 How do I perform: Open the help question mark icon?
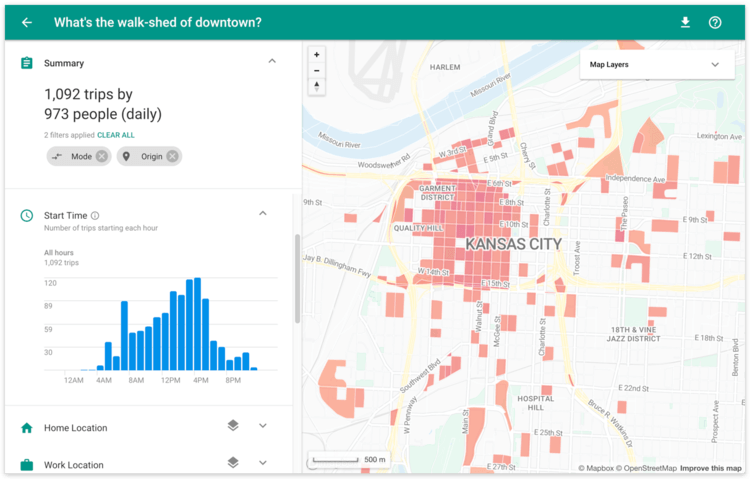715,23
